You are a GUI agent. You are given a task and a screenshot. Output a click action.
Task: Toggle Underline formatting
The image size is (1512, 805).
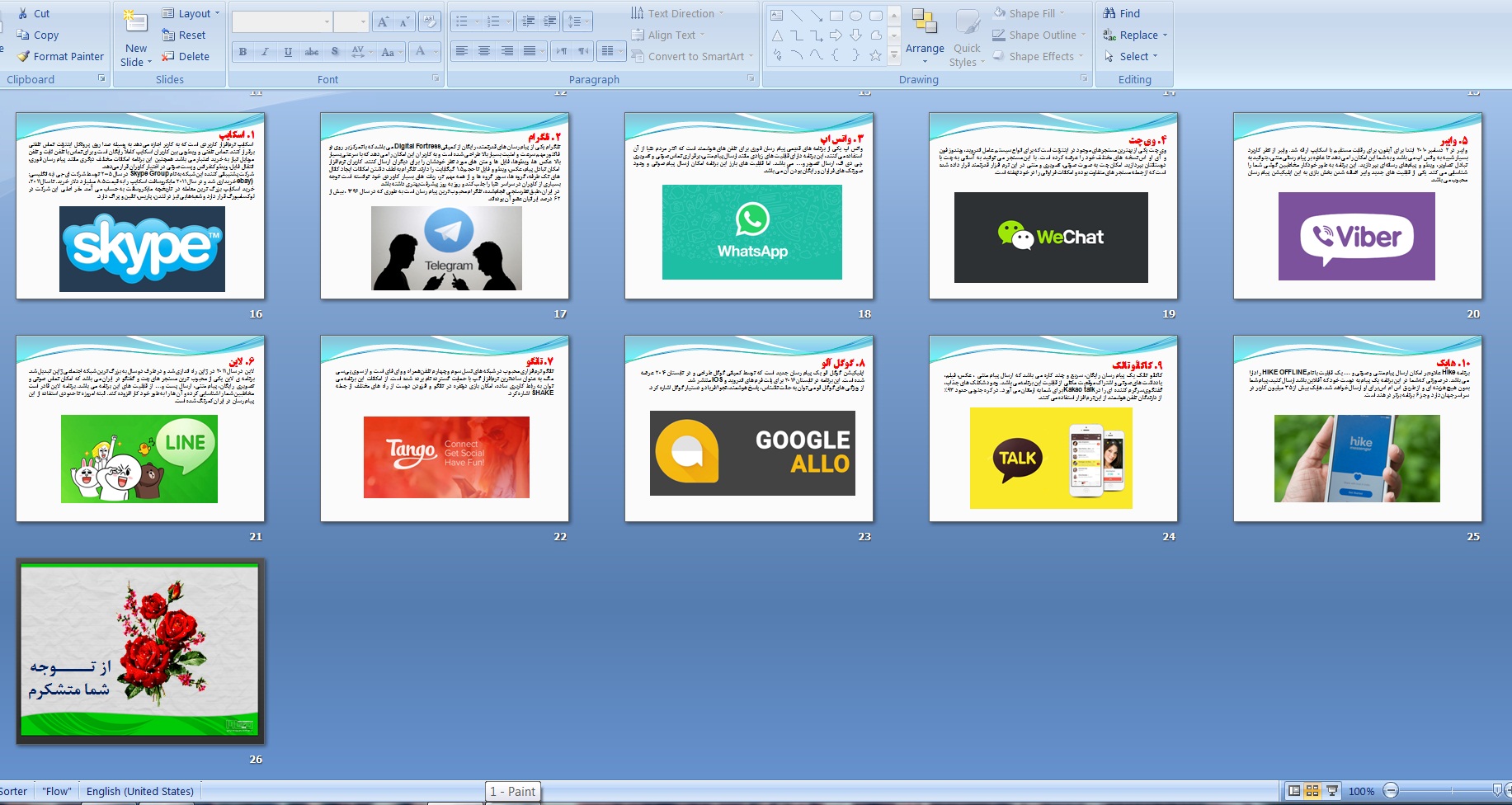point(288,51)
